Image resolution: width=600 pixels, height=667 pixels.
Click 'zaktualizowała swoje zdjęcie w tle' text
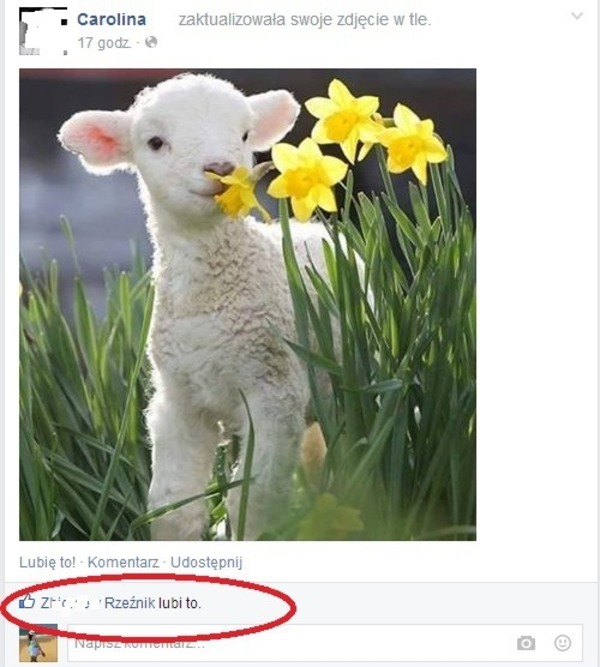305,20
